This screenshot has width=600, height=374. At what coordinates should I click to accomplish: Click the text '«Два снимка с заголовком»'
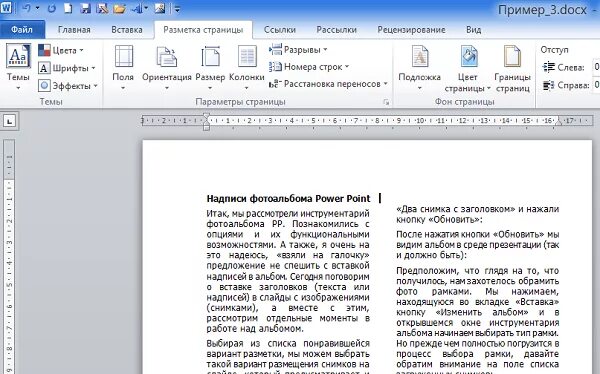coord(456,209)
